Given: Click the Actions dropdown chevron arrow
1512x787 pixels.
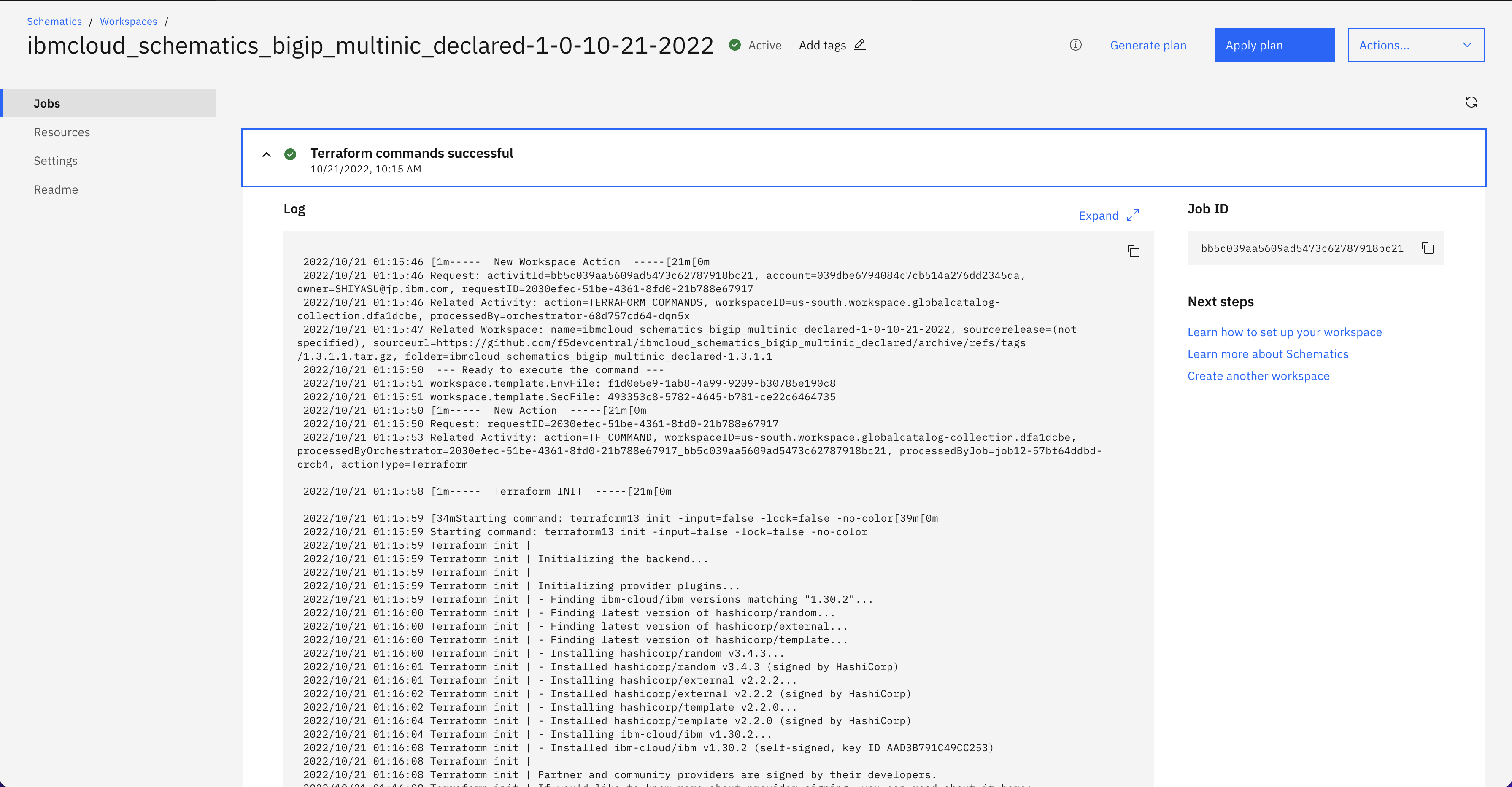Looking at the screenshot, I should pyautogui.click(x=1467, y=45).
